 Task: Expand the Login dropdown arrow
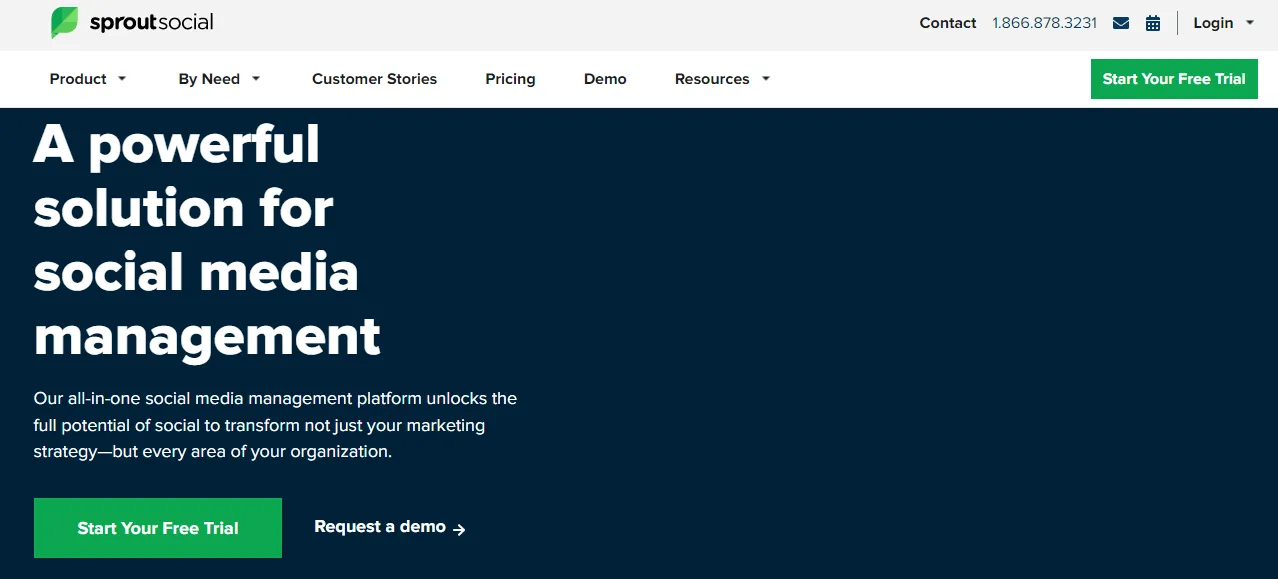point(1250,23)
